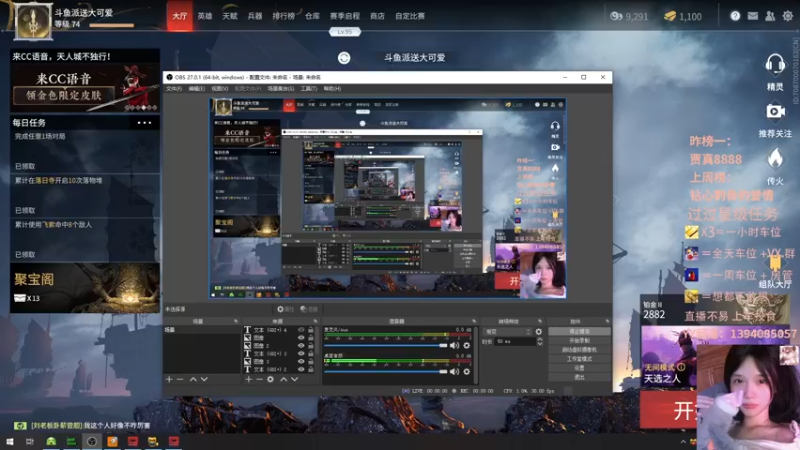This screenshot has width=800, height=450.
Task: Click the refresh icon beside 斗鱼派送大可爱 title
Action: tap(344, 58)
